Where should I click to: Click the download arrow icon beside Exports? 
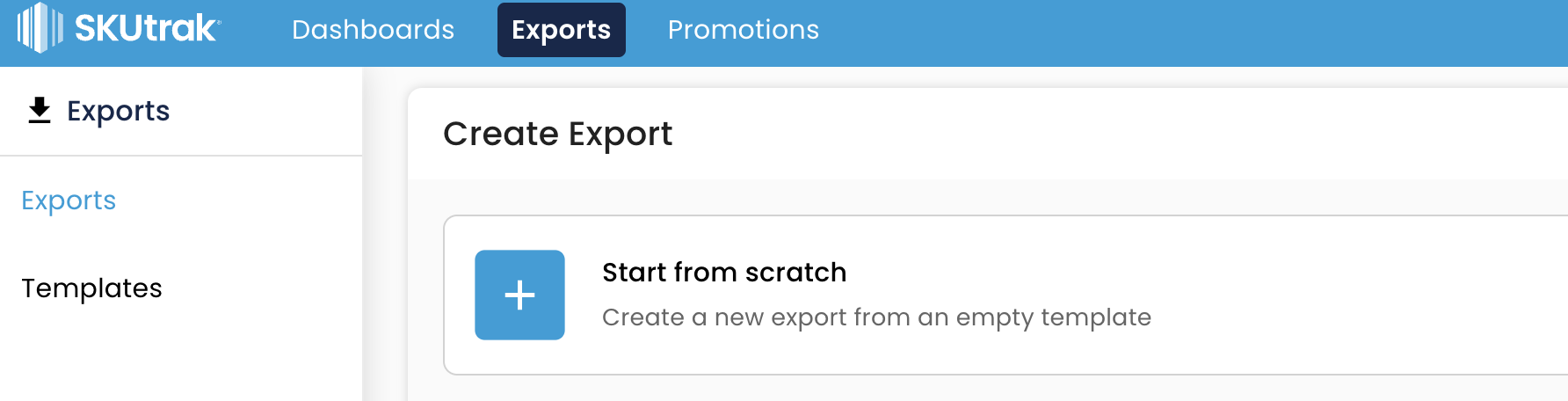pos(40,111)
